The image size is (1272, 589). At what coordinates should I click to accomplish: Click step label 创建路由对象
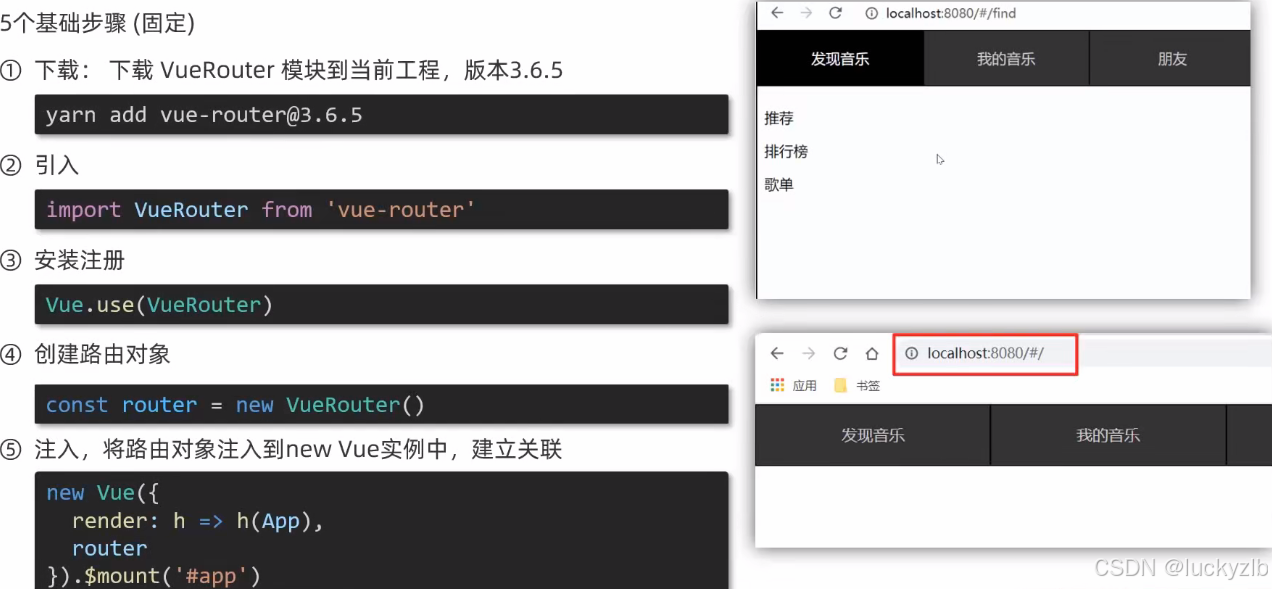102,354
